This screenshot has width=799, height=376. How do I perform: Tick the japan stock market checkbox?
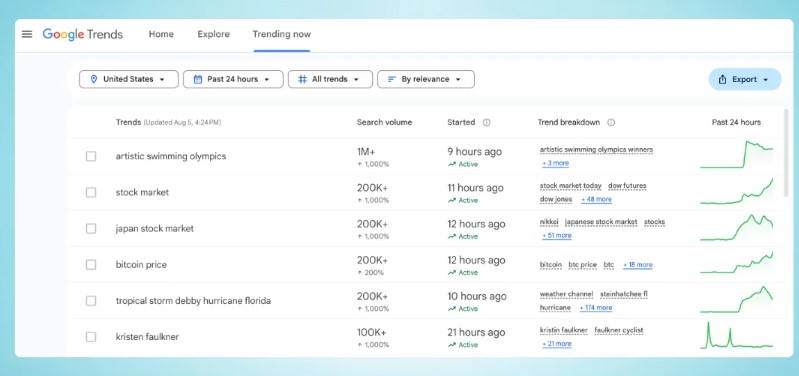[x=91, y=229]
